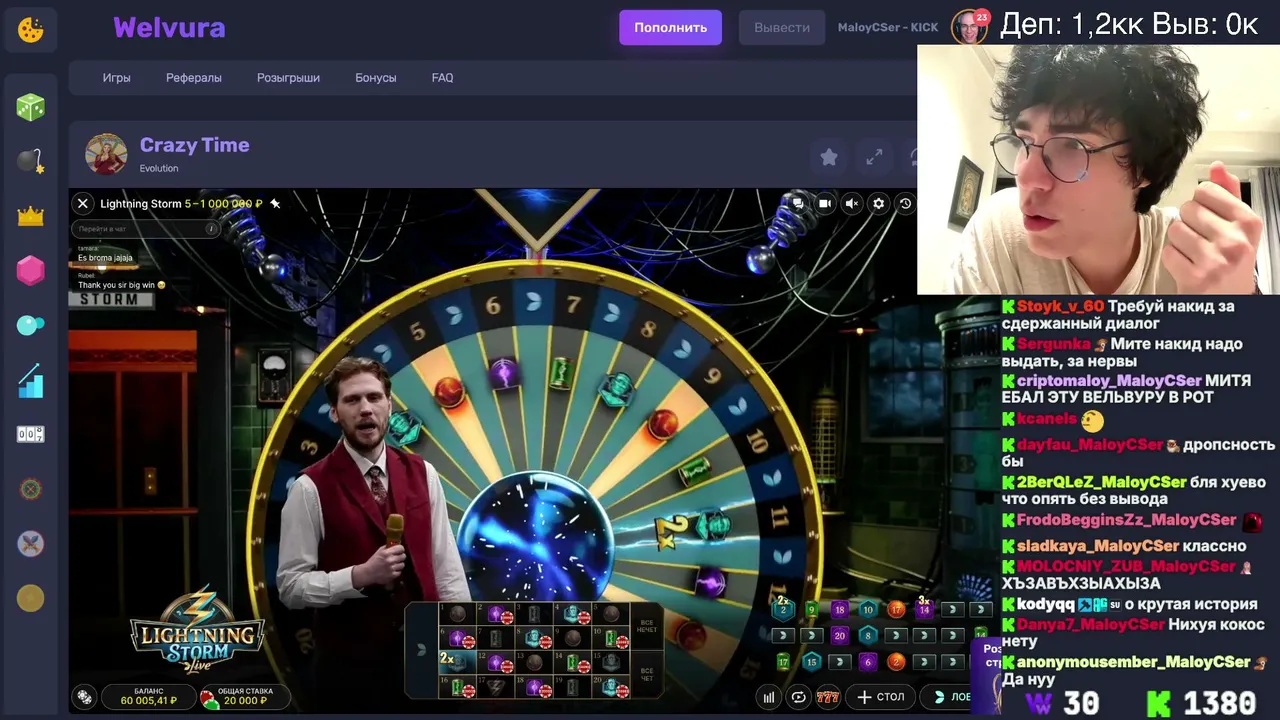Click the repeat bet arrows icon

[798, 697]
